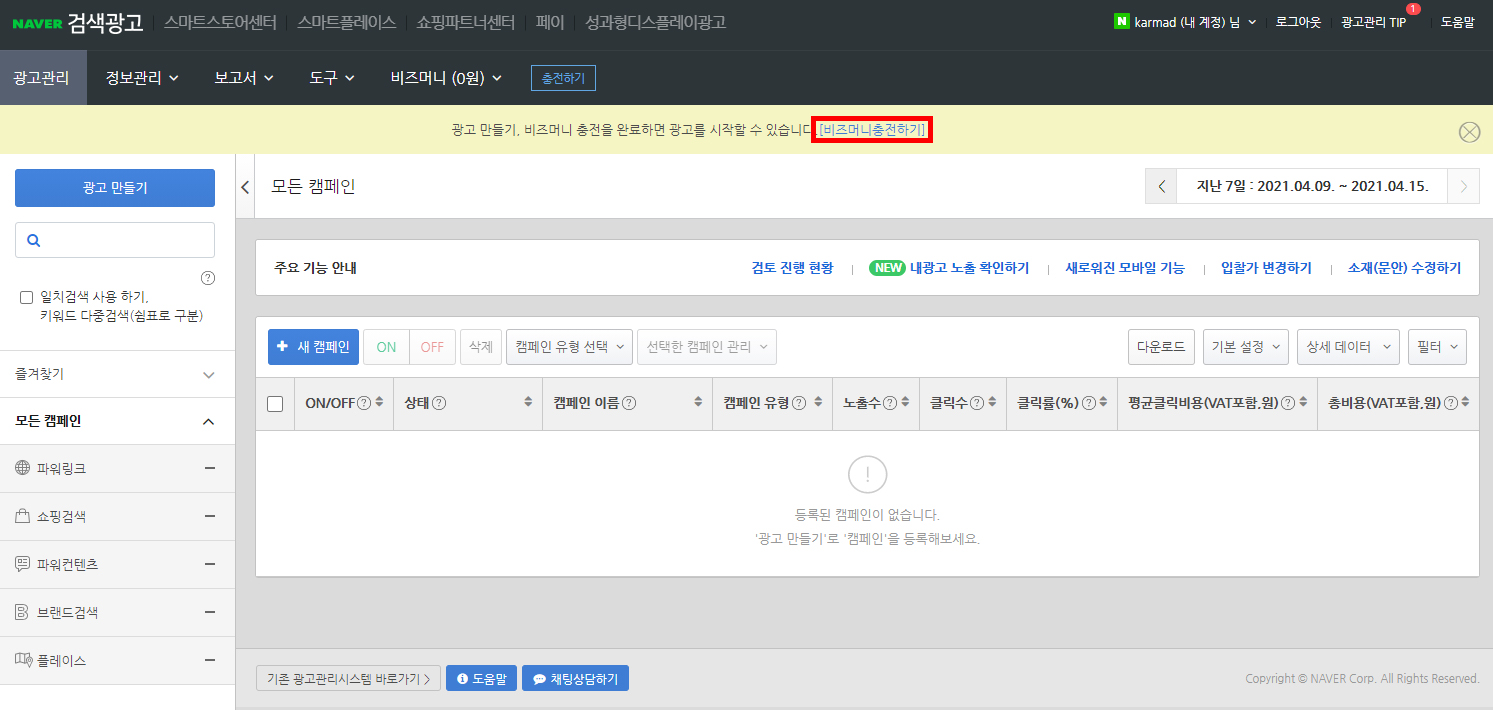
Task: Open 페이 link in top bar
Action: 550,22
